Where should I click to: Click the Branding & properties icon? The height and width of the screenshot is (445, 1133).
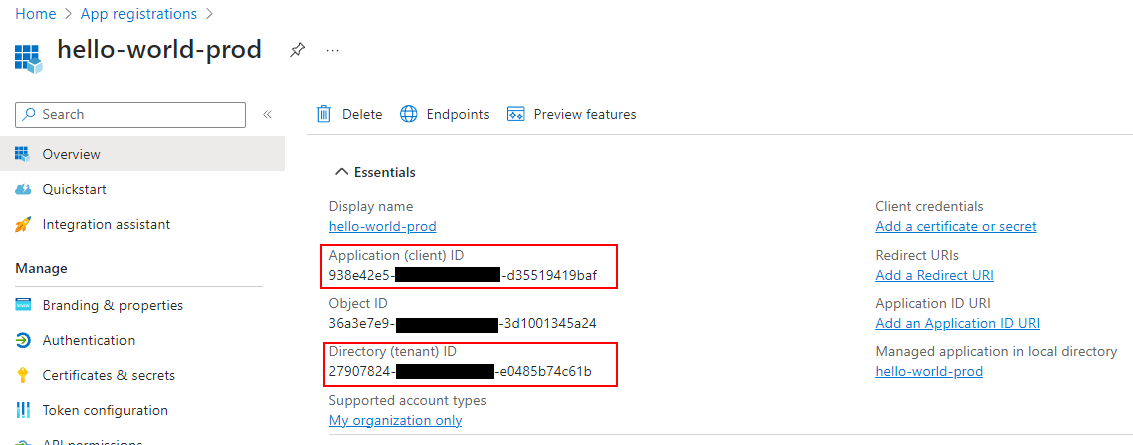coord(23,305)
